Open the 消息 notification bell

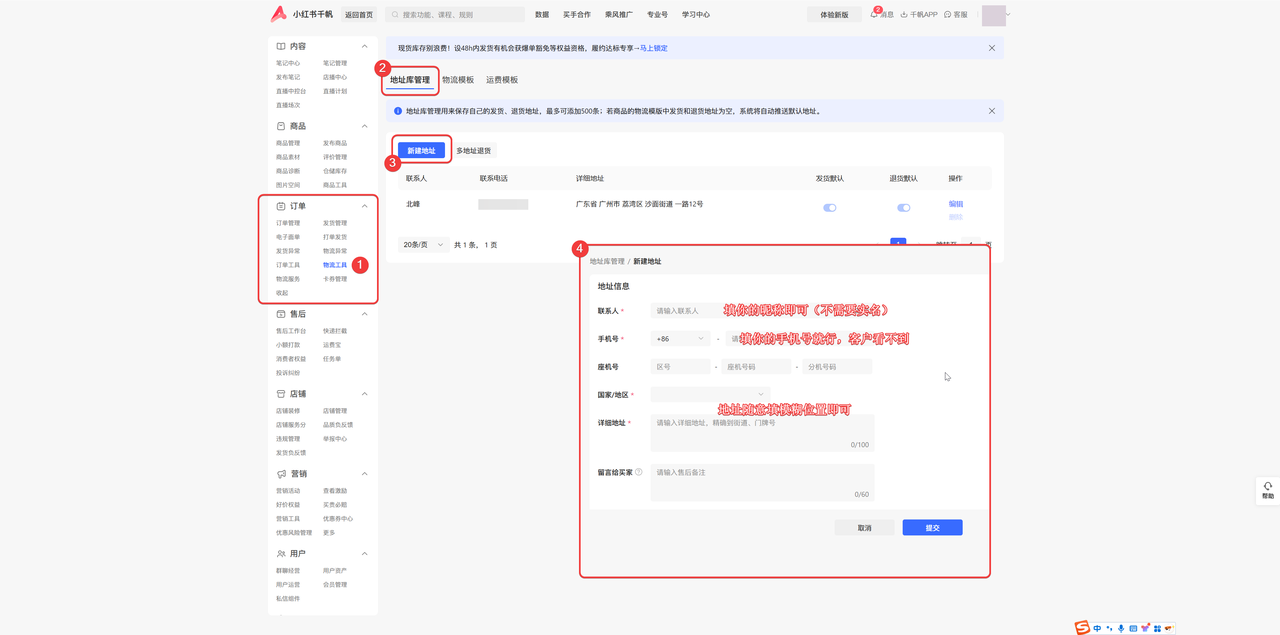click(874, 15)
